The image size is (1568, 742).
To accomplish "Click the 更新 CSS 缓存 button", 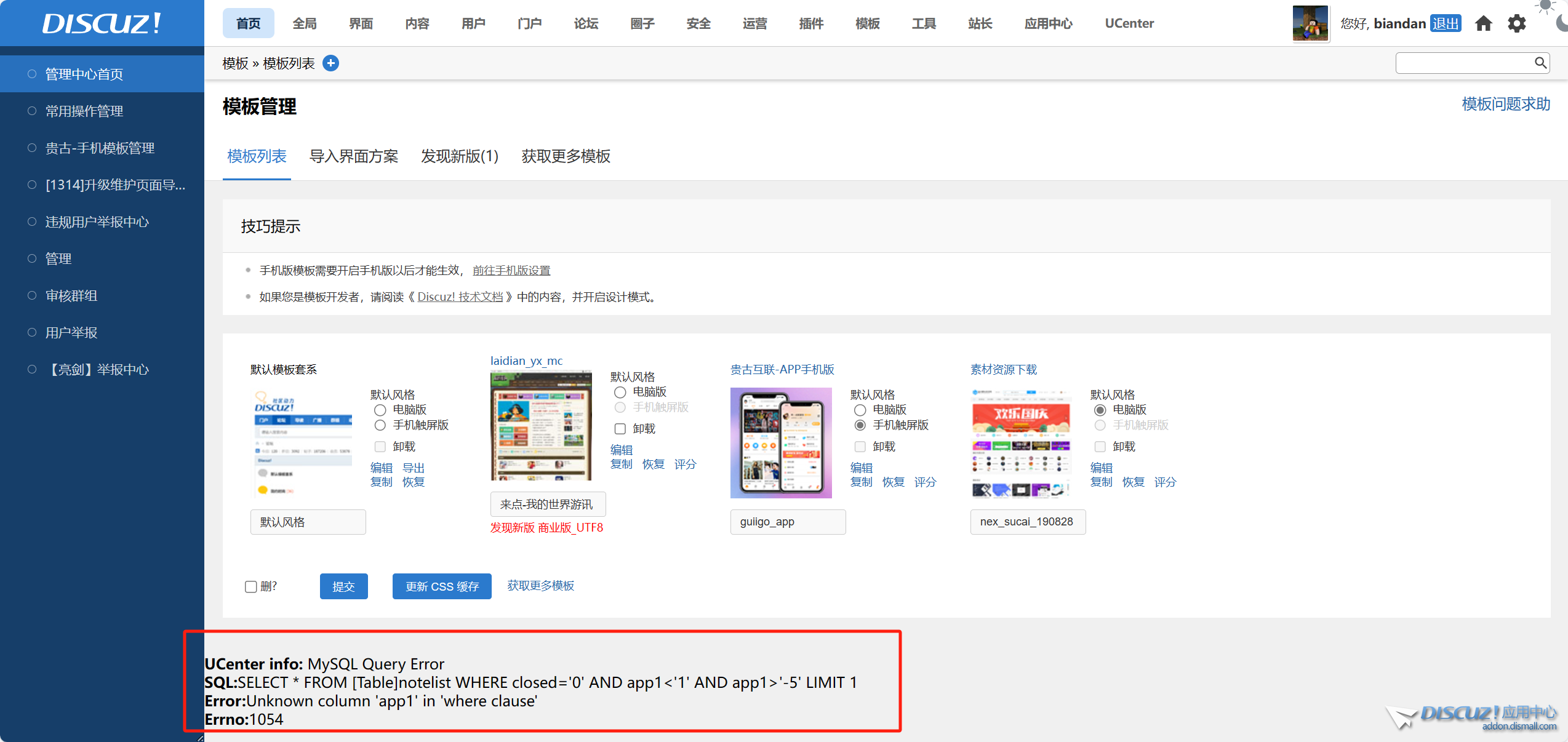I will coord(441,586).
